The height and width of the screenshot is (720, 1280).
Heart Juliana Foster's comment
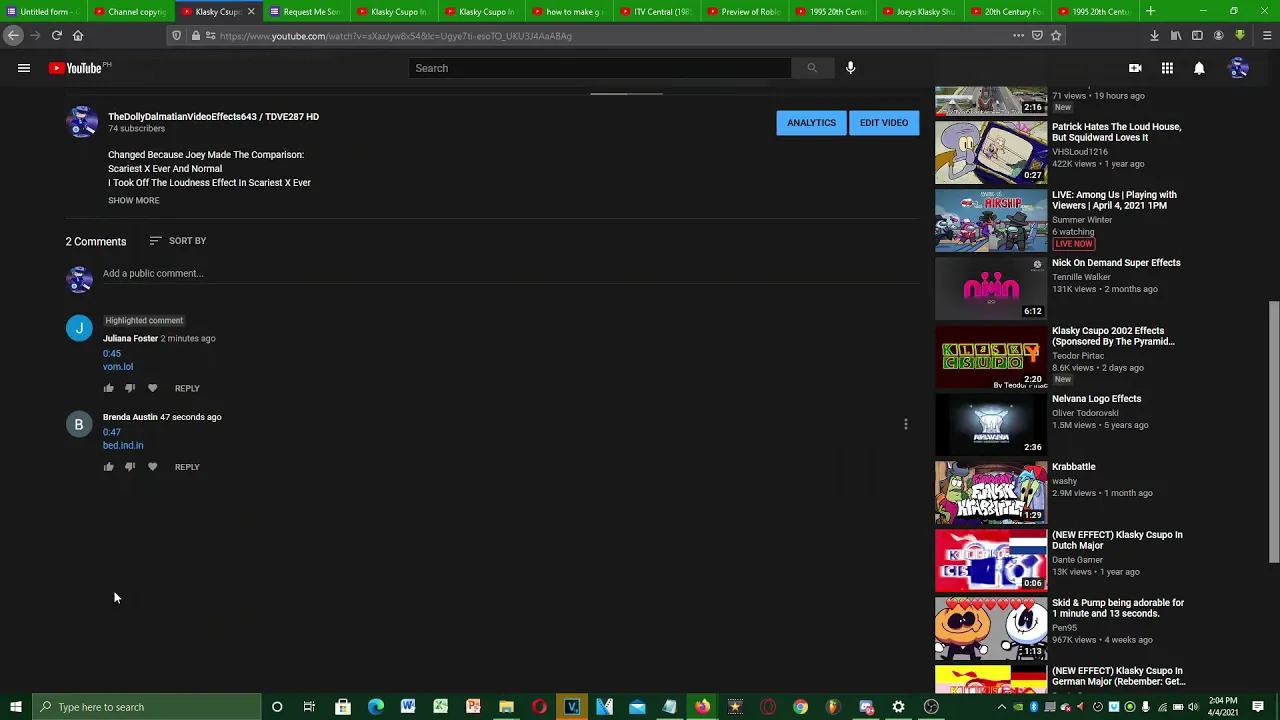152,388
